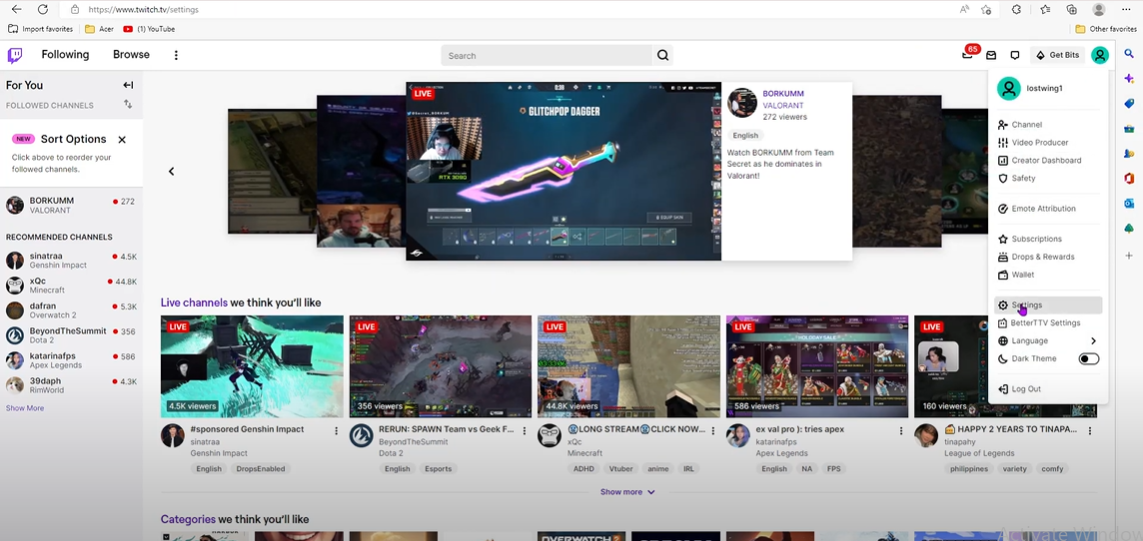Viewport: 1143px width, 541px height.
Task: Click the Twitch logo home icon
Action: [x=15, y=55]
